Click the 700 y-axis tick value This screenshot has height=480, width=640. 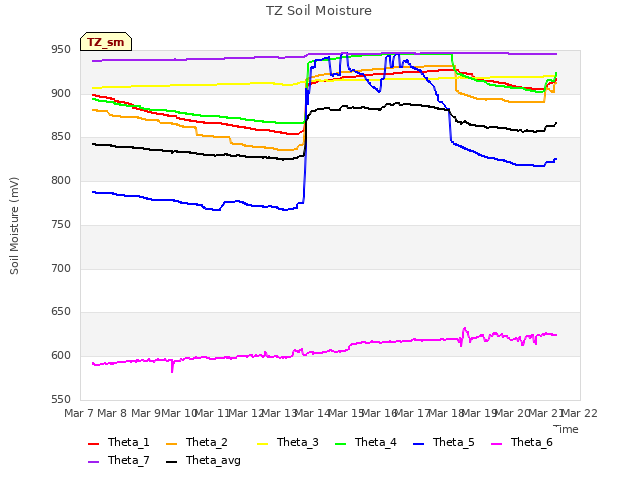coord(61,269)
